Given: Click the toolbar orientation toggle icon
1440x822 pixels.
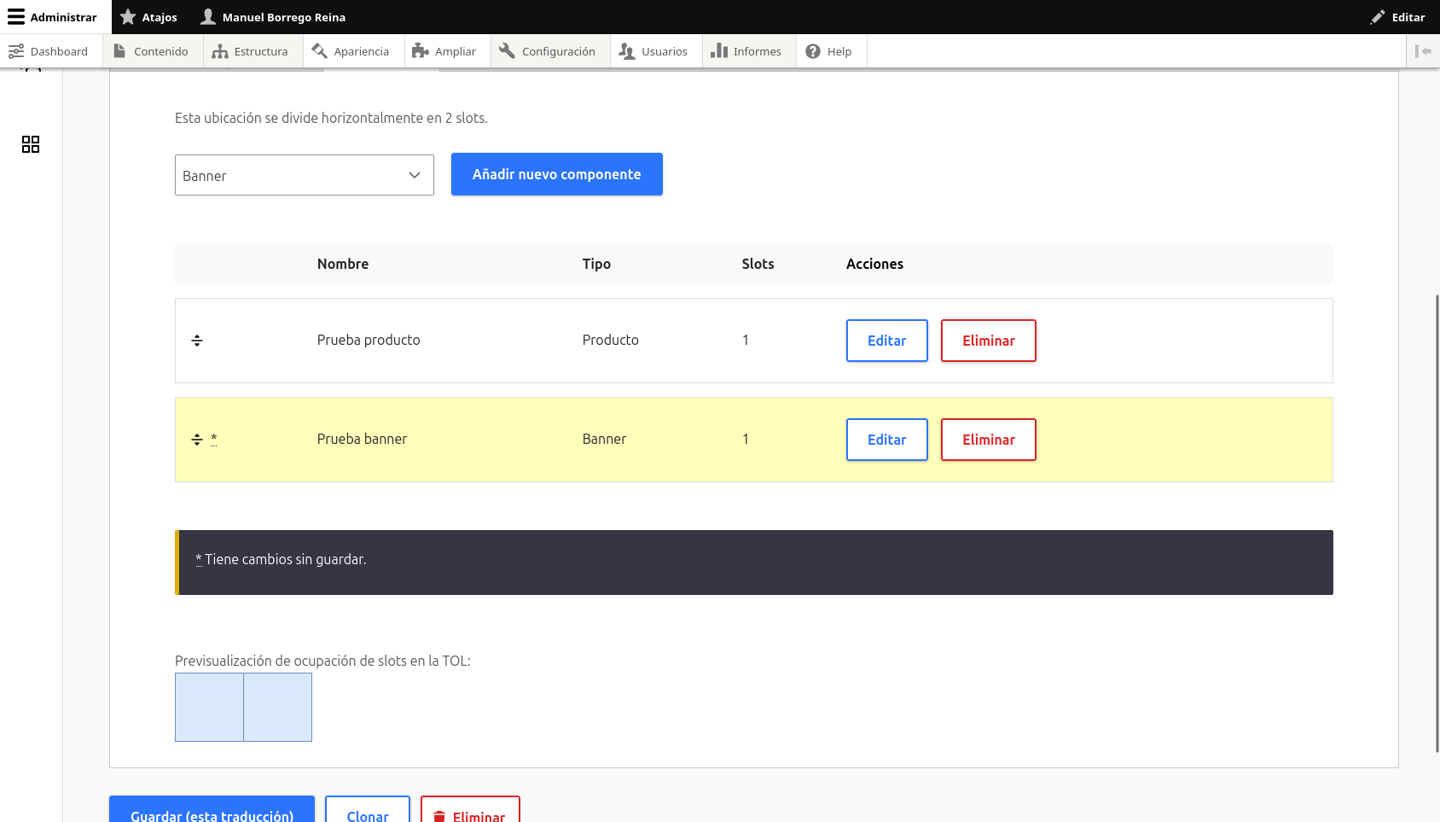Looking at the screenshot, I should pyautogui.click(x=1423, y=51).
